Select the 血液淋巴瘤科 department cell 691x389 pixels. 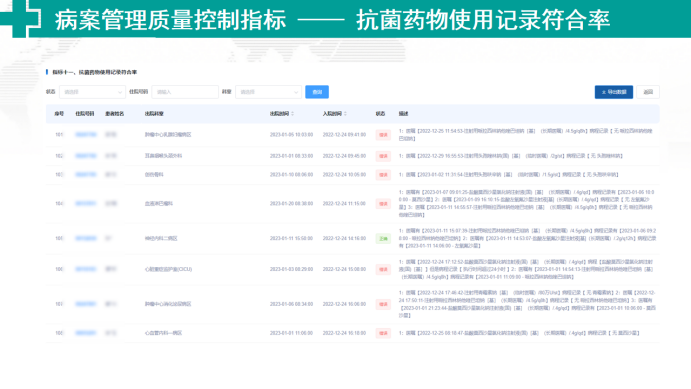[159, 204]
